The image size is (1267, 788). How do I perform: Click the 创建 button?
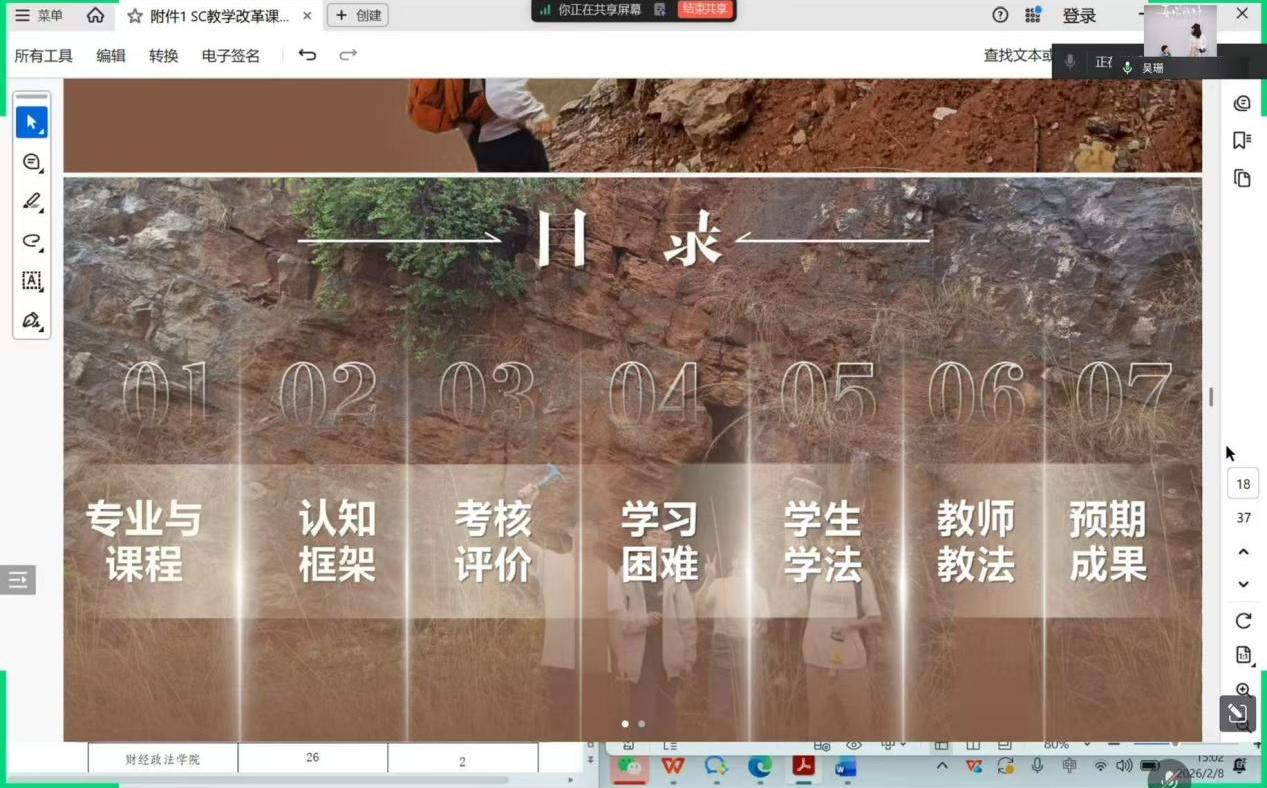[x=358, y=15]
